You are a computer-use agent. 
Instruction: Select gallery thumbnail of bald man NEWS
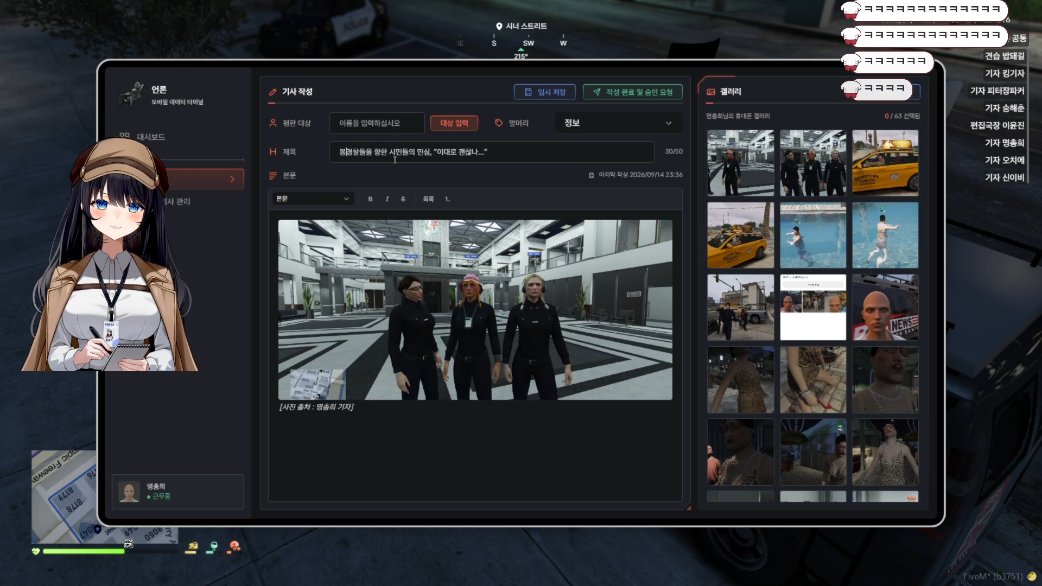tap(885, 308)
